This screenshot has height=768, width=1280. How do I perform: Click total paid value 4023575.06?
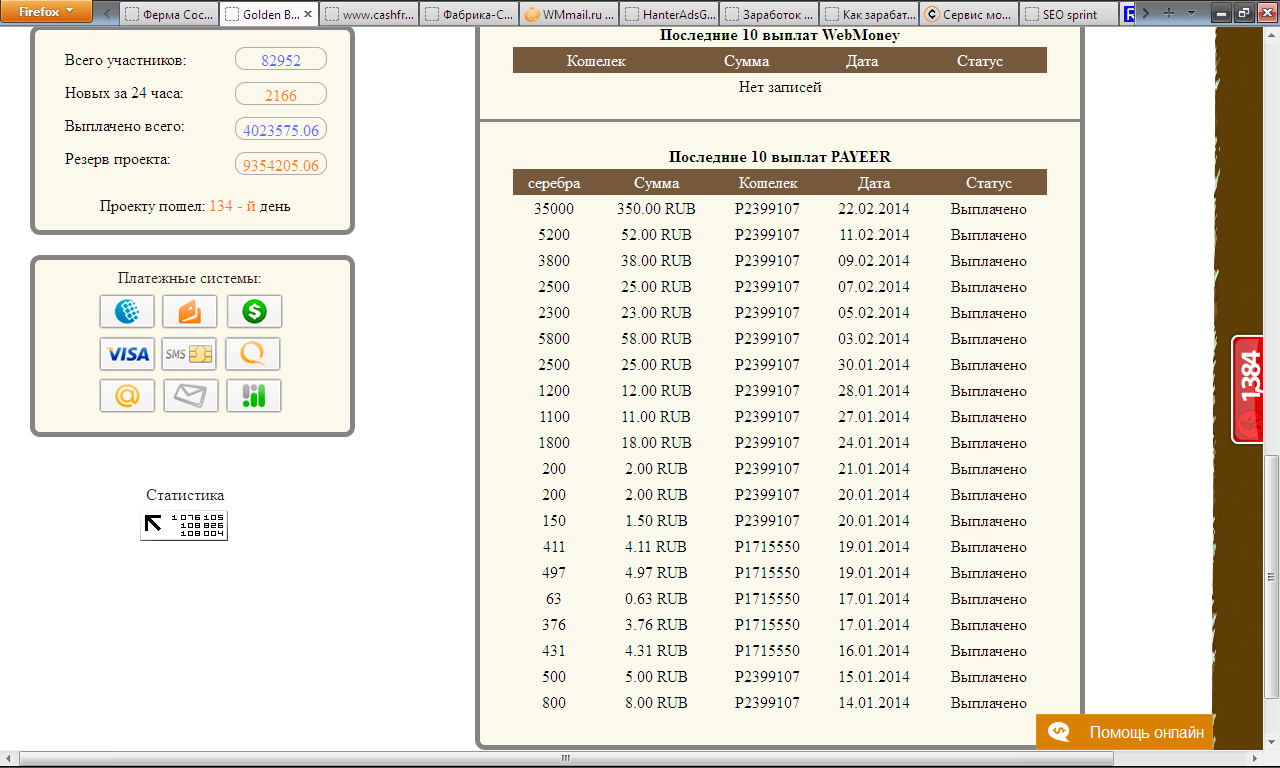click(x=281, y=130)
